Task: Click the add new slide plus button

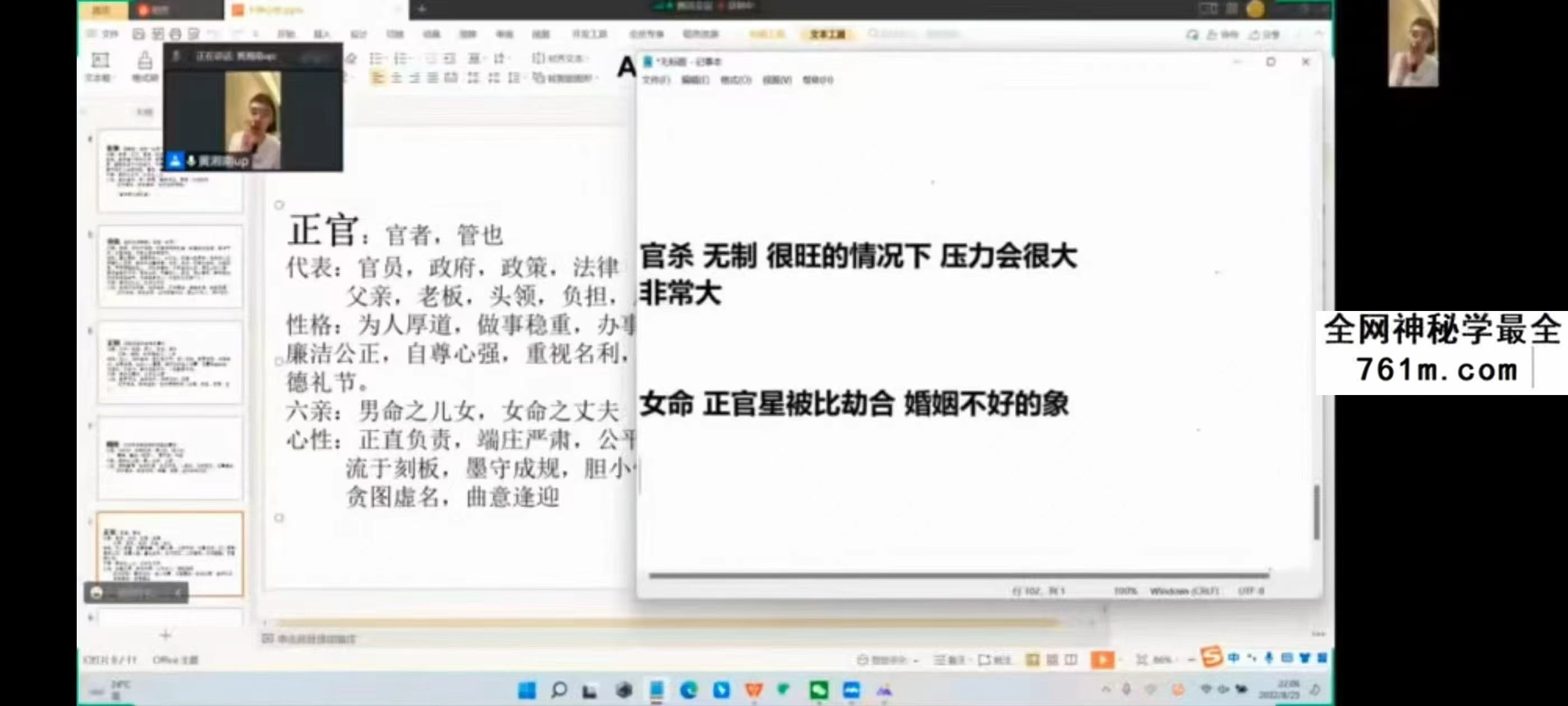Action: click(x=165, y=635)
